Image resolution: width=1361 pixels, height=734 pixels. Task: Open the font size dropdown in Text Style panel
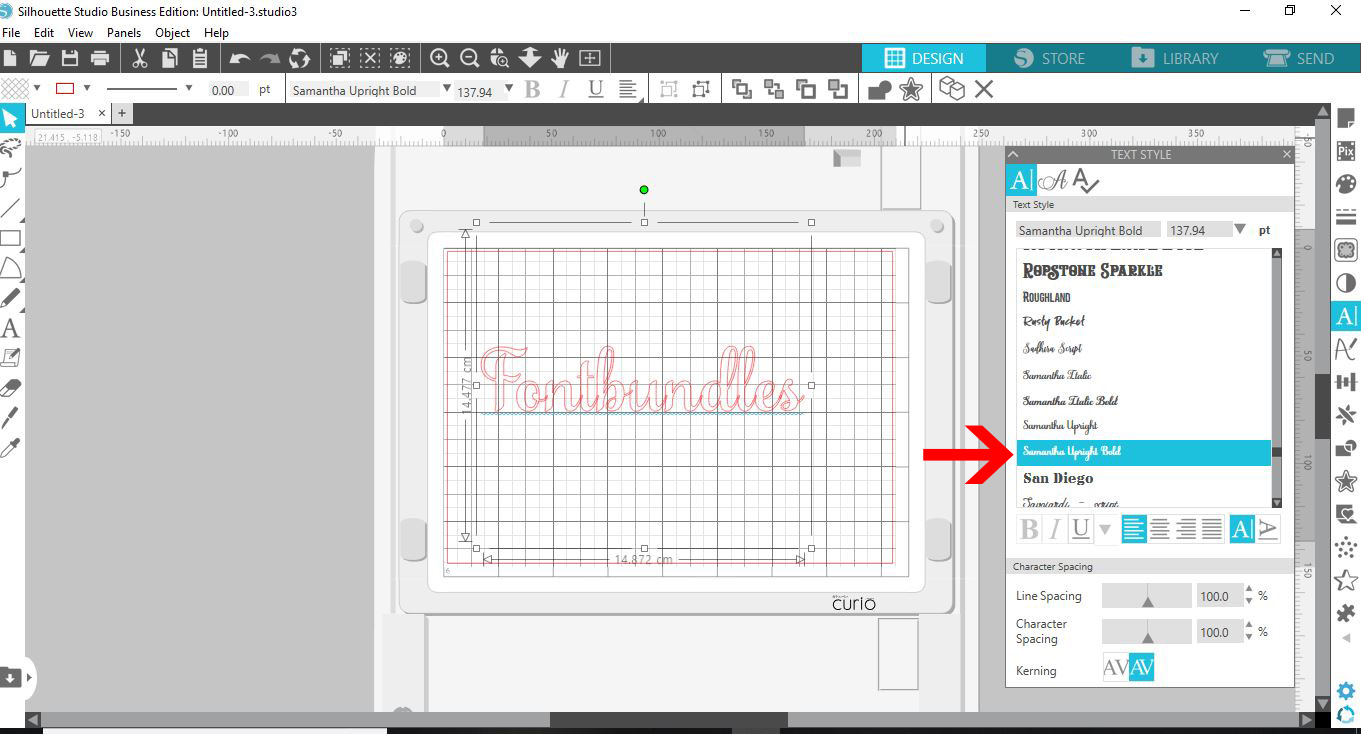(x=1240, y=229)
